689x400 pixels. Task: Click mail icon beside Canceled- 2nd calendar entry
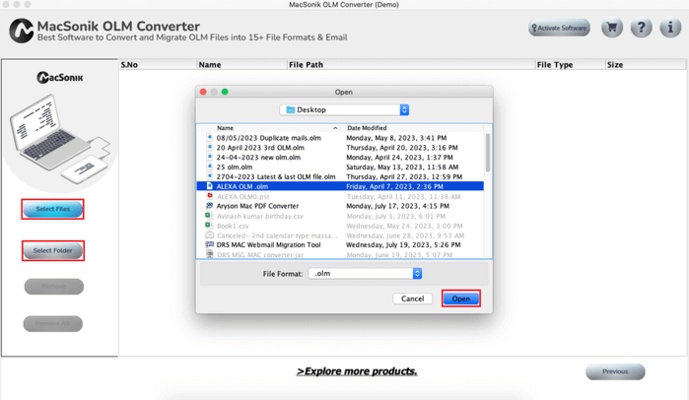pos(210,235)
